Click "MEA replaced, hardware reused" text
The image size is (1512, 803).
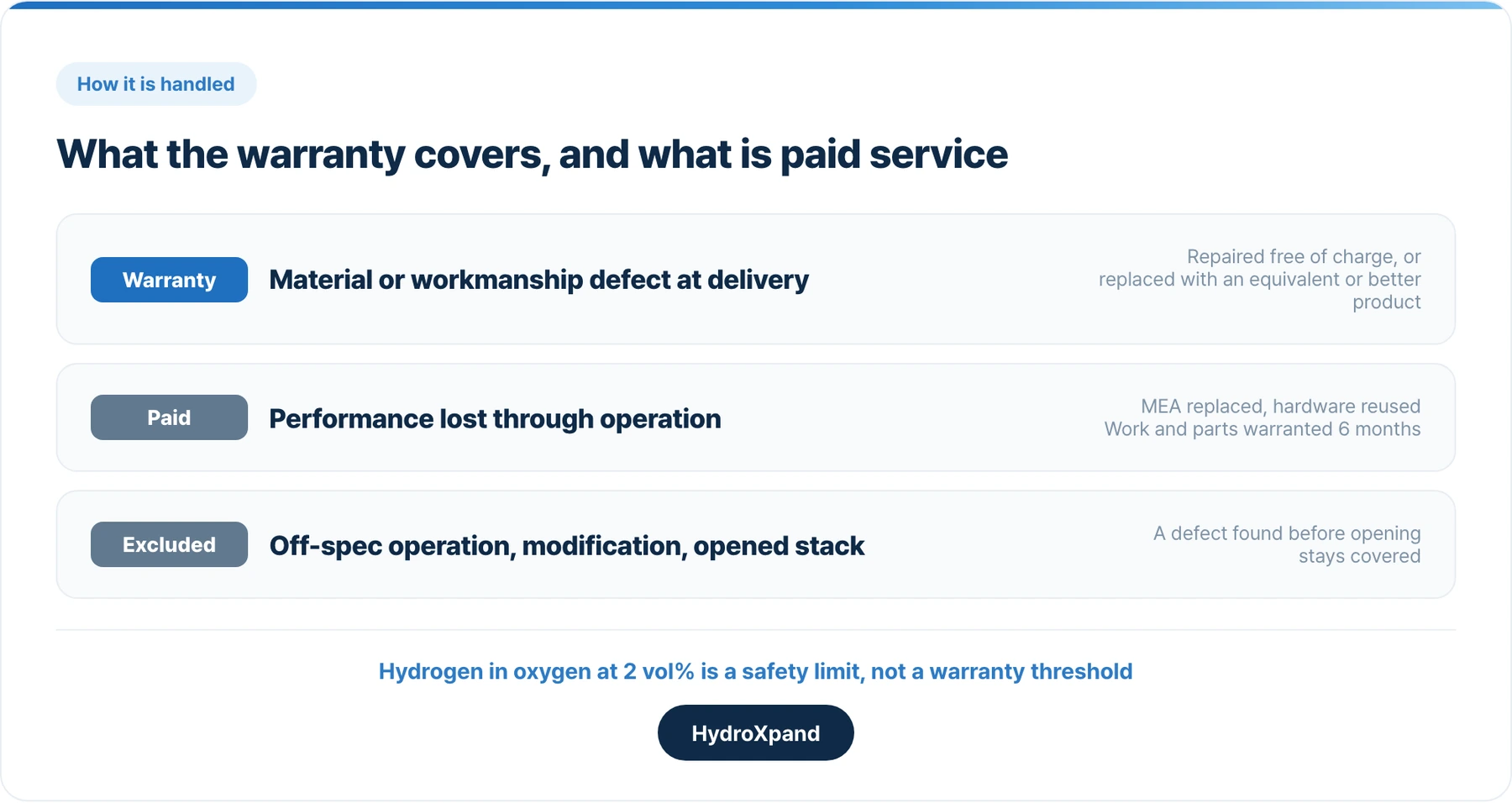[1280, 407]
